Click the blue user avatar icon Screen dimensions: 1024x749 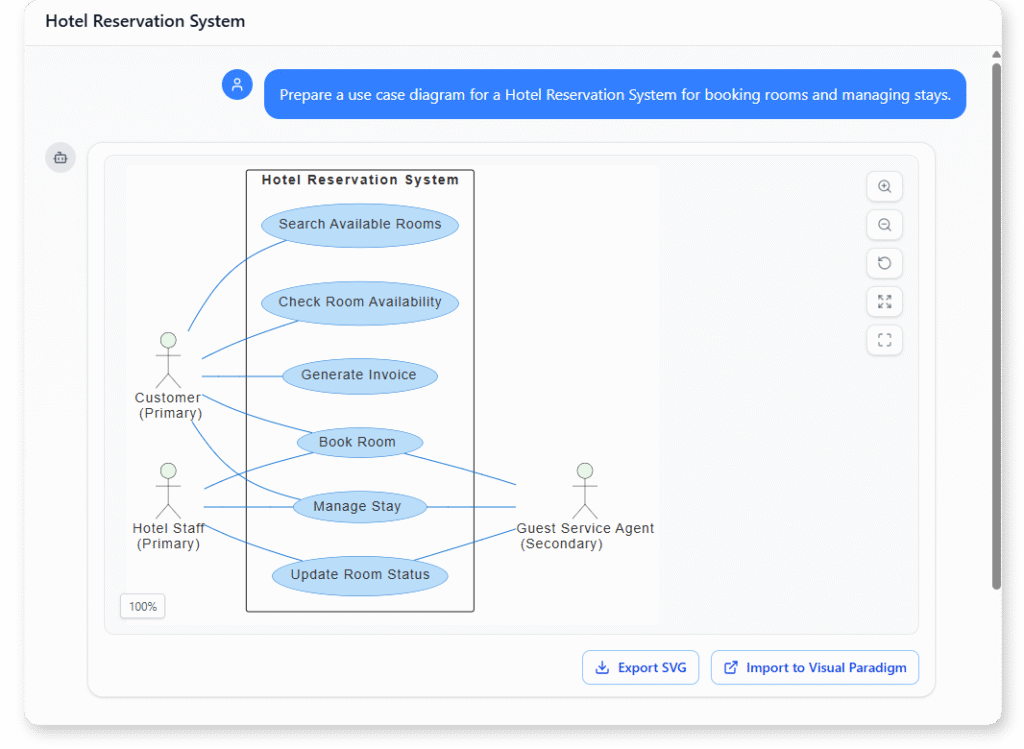coord(237,85)
